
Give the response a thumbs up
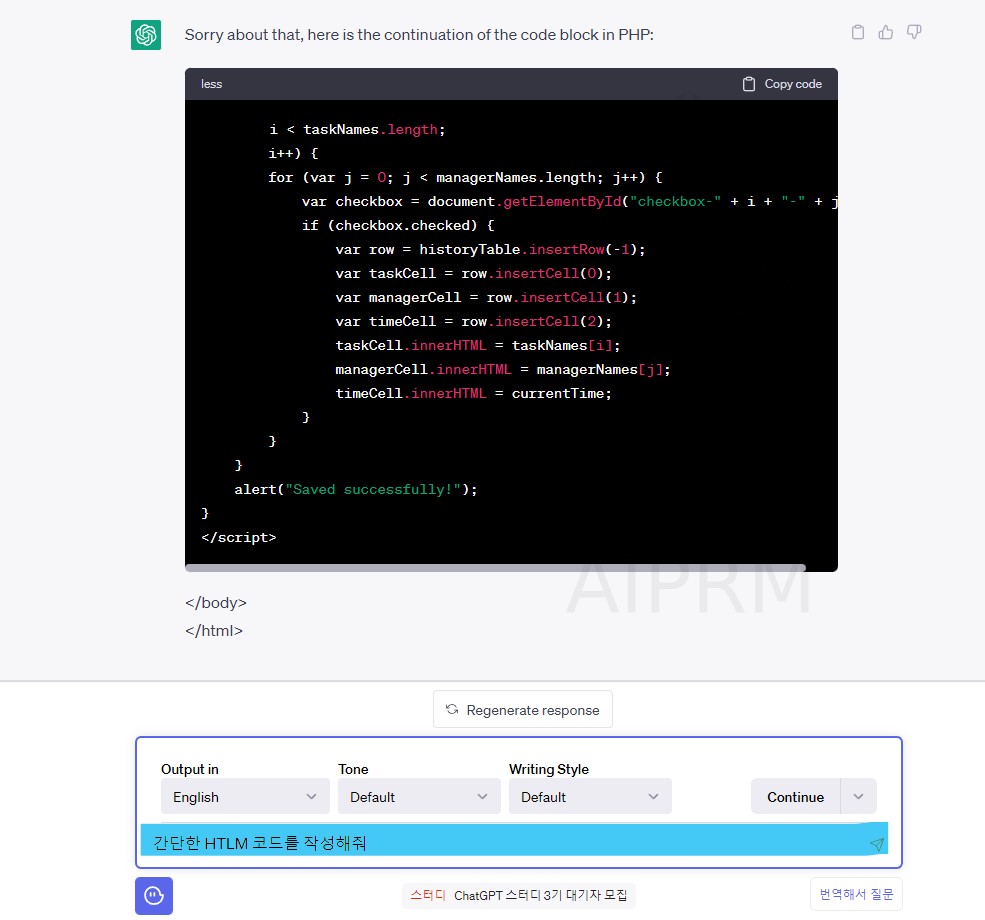886,32
